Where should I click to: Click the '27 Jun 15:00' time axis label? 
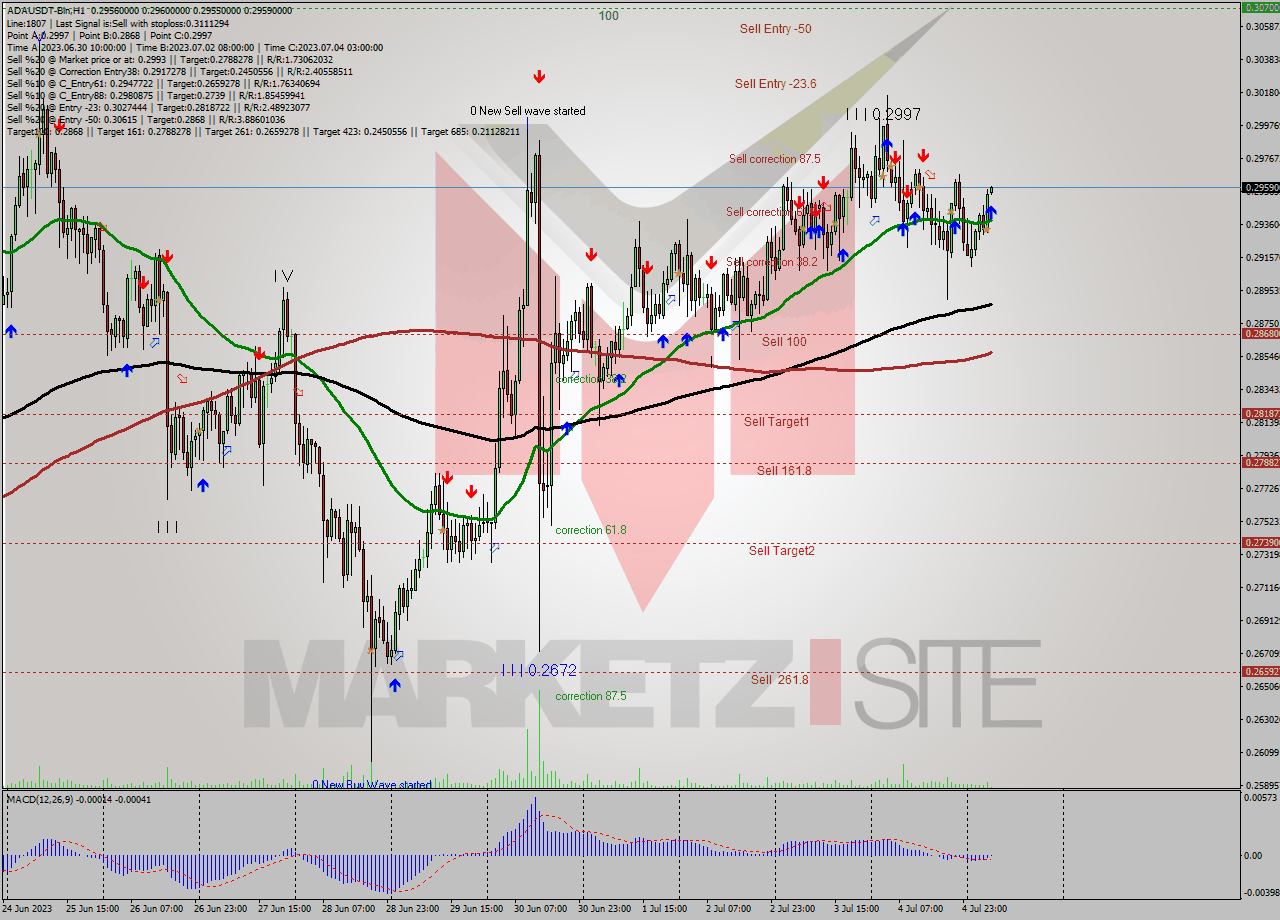click(284, 909)
